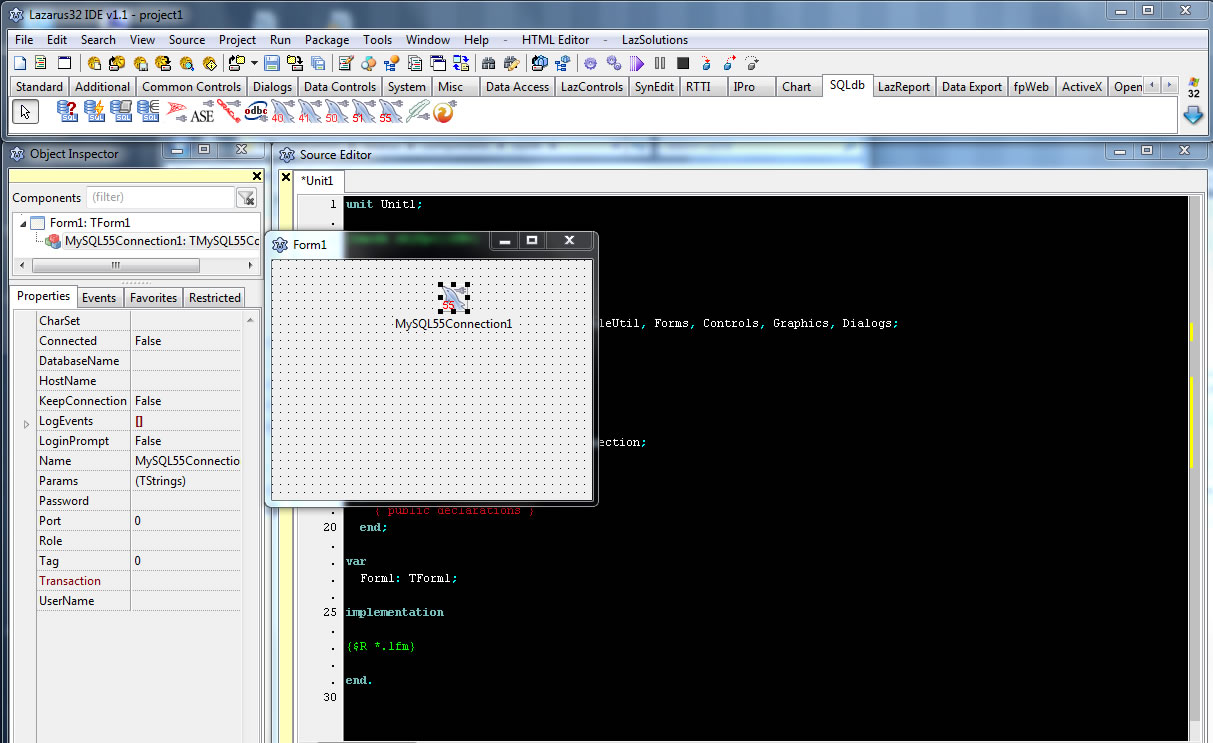Select the MySQL 55 connection component in palette

(391, 112)
